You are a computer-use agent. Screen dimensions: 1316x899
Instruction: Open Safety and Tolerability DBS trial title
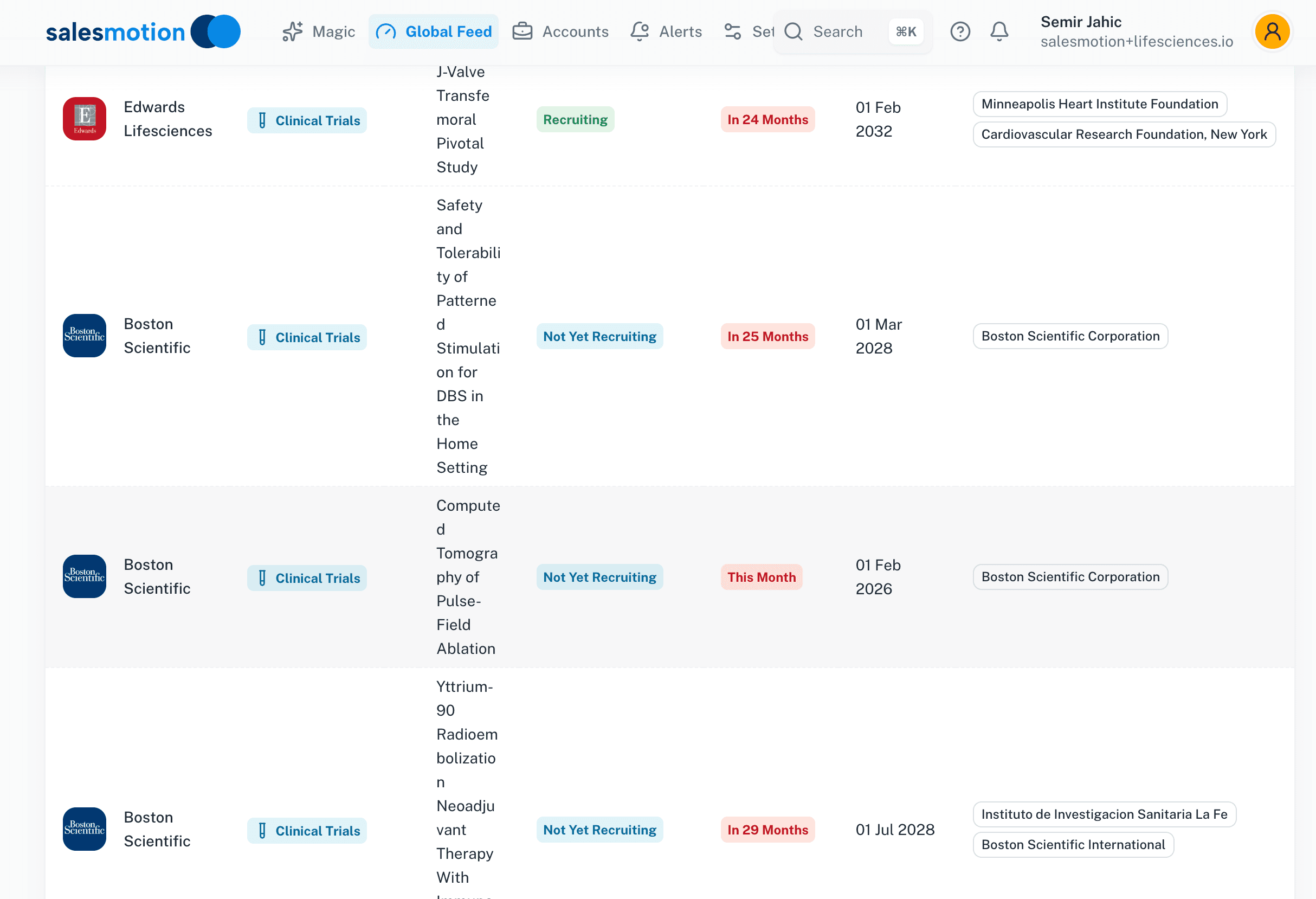[468, 337]
